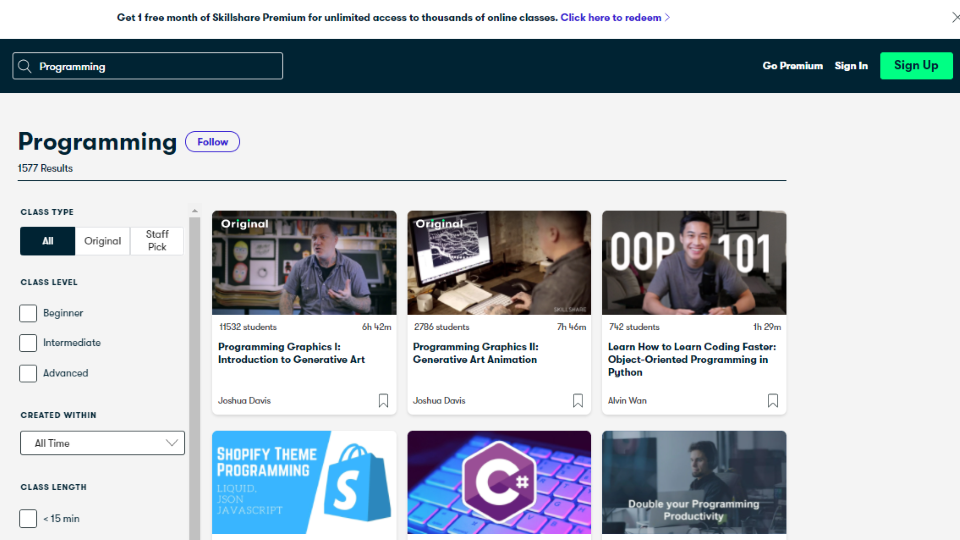
Task: Click 742 students text
Action: click(634, 327)
